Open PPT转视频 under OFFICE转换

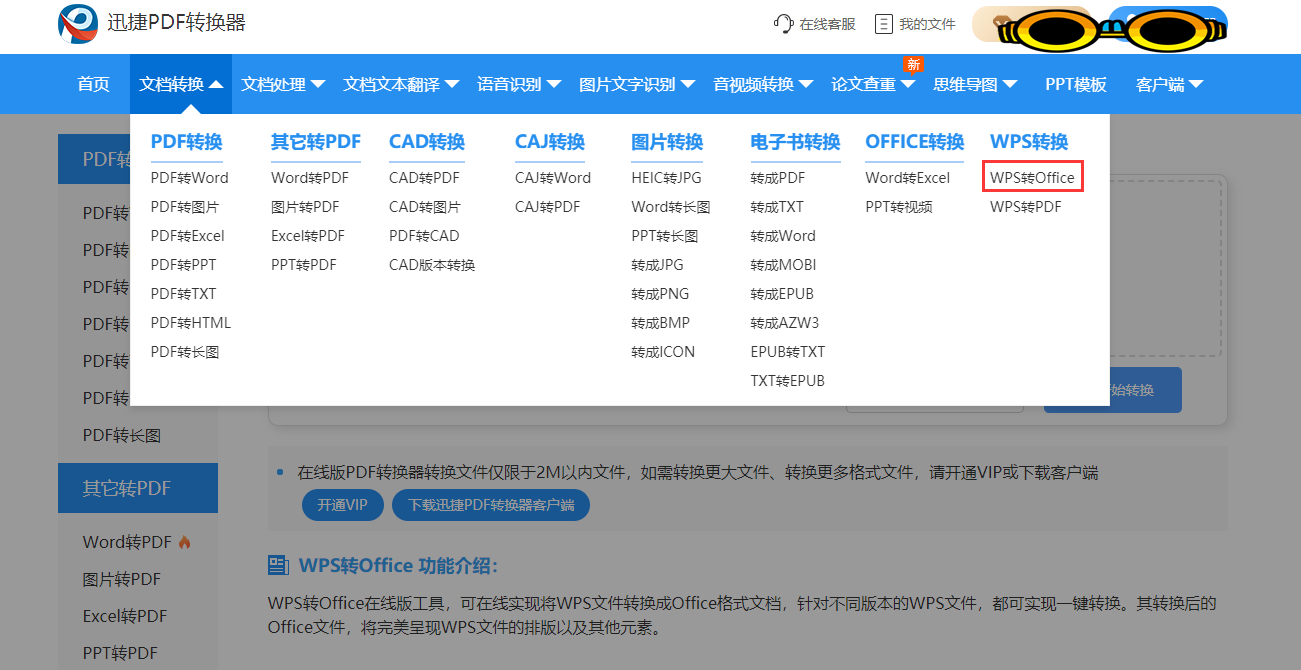[x=899, y=207]
